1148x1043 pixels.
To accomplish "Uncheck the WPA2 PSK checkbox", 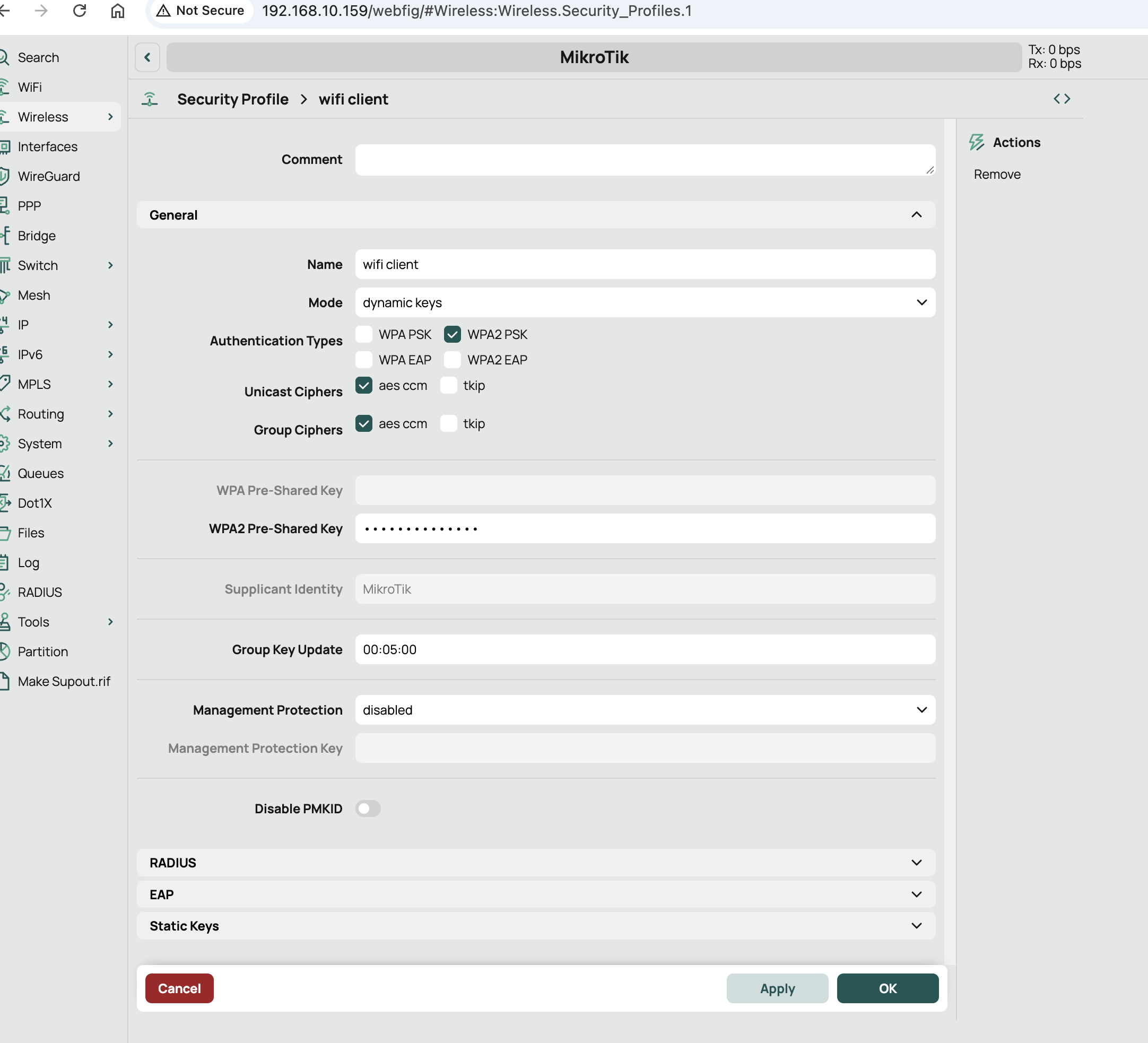I will tap(452, 334).
